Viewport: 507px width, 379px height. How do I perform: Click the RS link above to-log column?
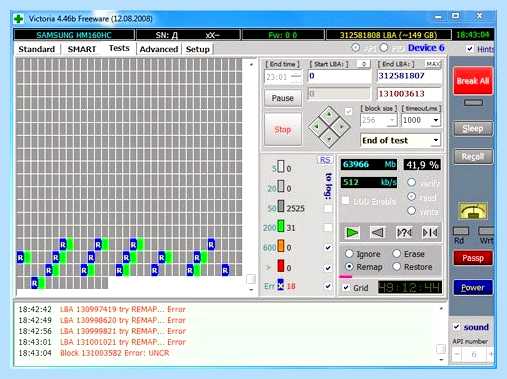pyautogui.click(x=325, y=160)
